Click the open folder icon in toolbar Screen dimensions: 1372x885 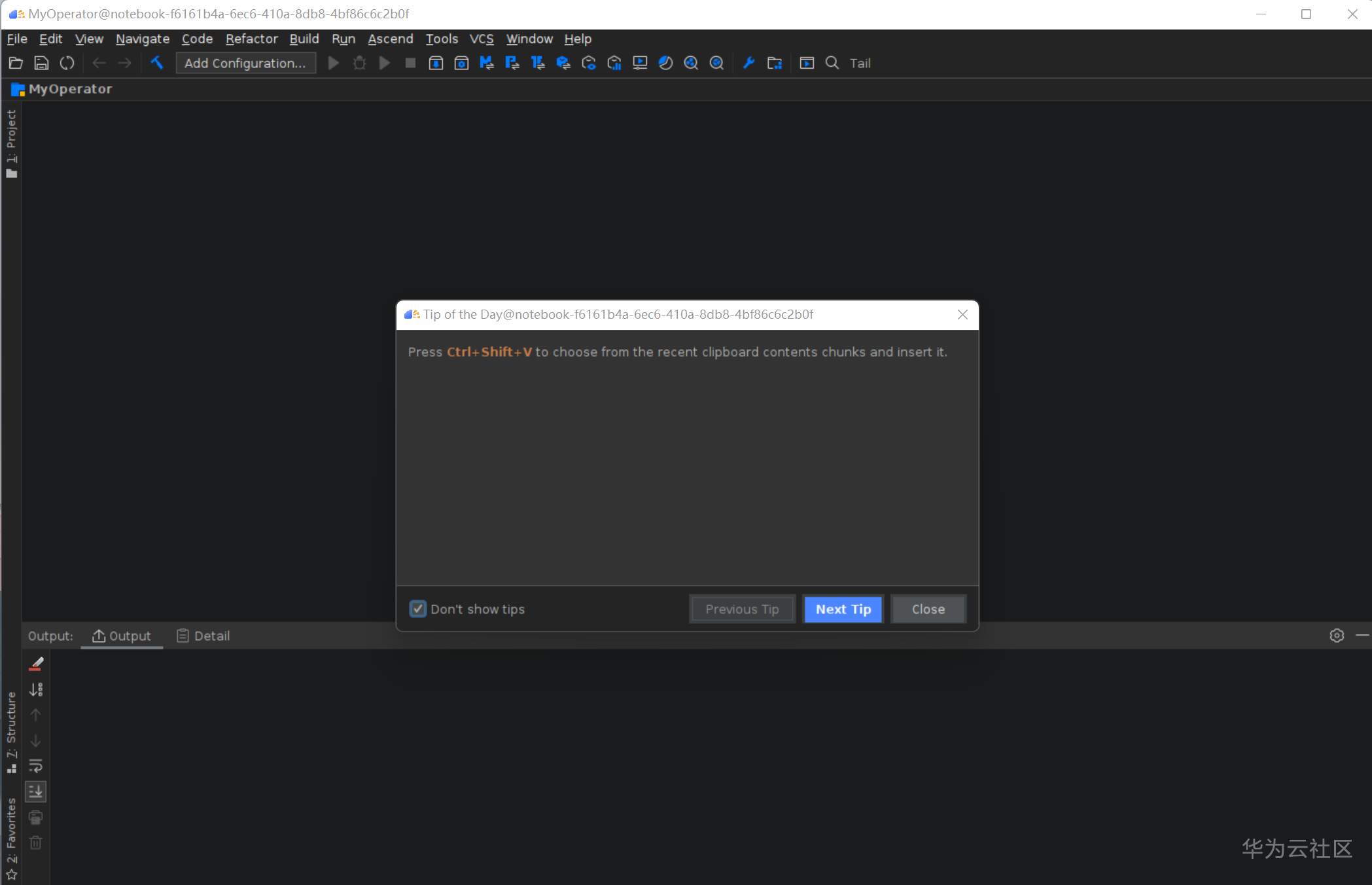[16, 63]
